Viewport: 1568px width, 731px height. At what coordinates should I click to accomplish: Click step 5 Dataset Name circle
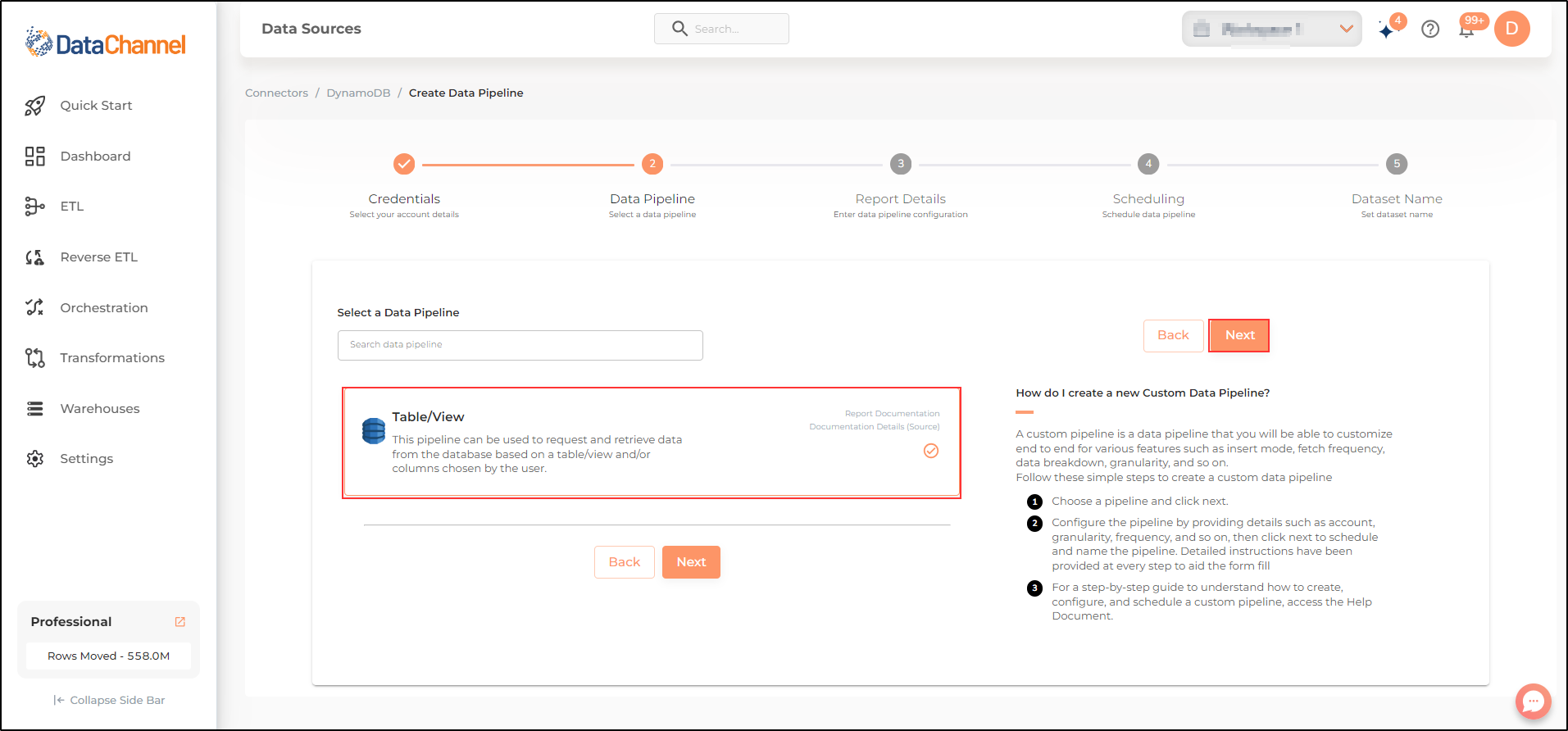[x=1397, y=164]
